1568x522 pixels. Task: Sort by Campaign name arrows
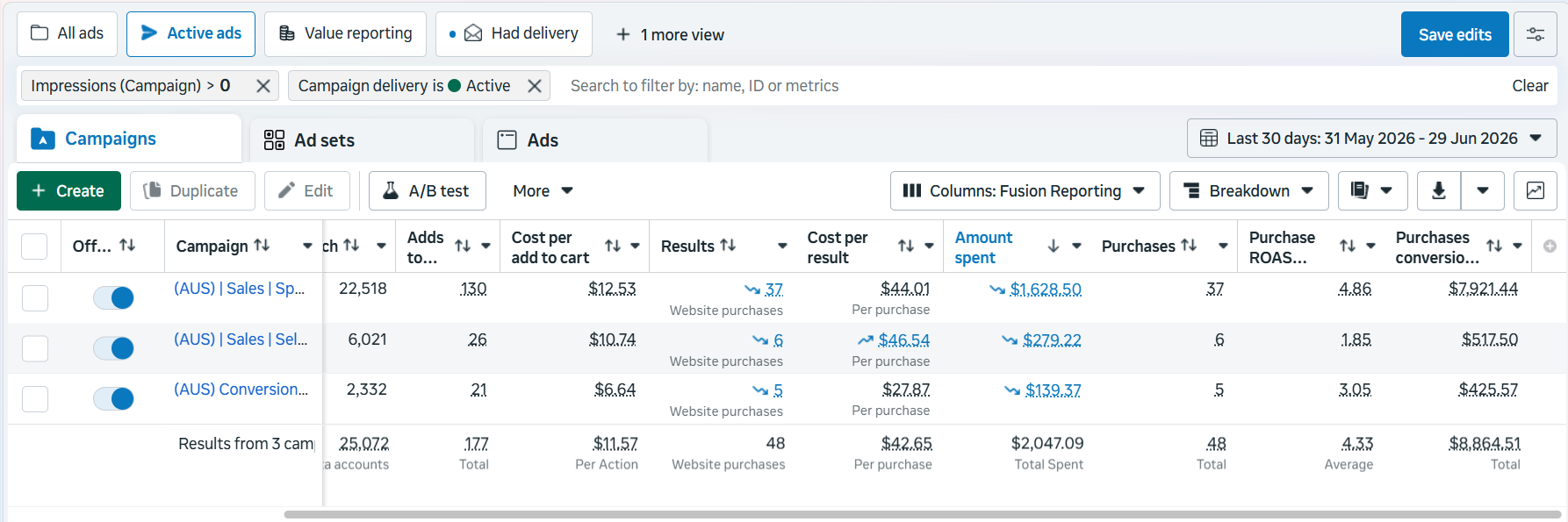coord(262,246)
